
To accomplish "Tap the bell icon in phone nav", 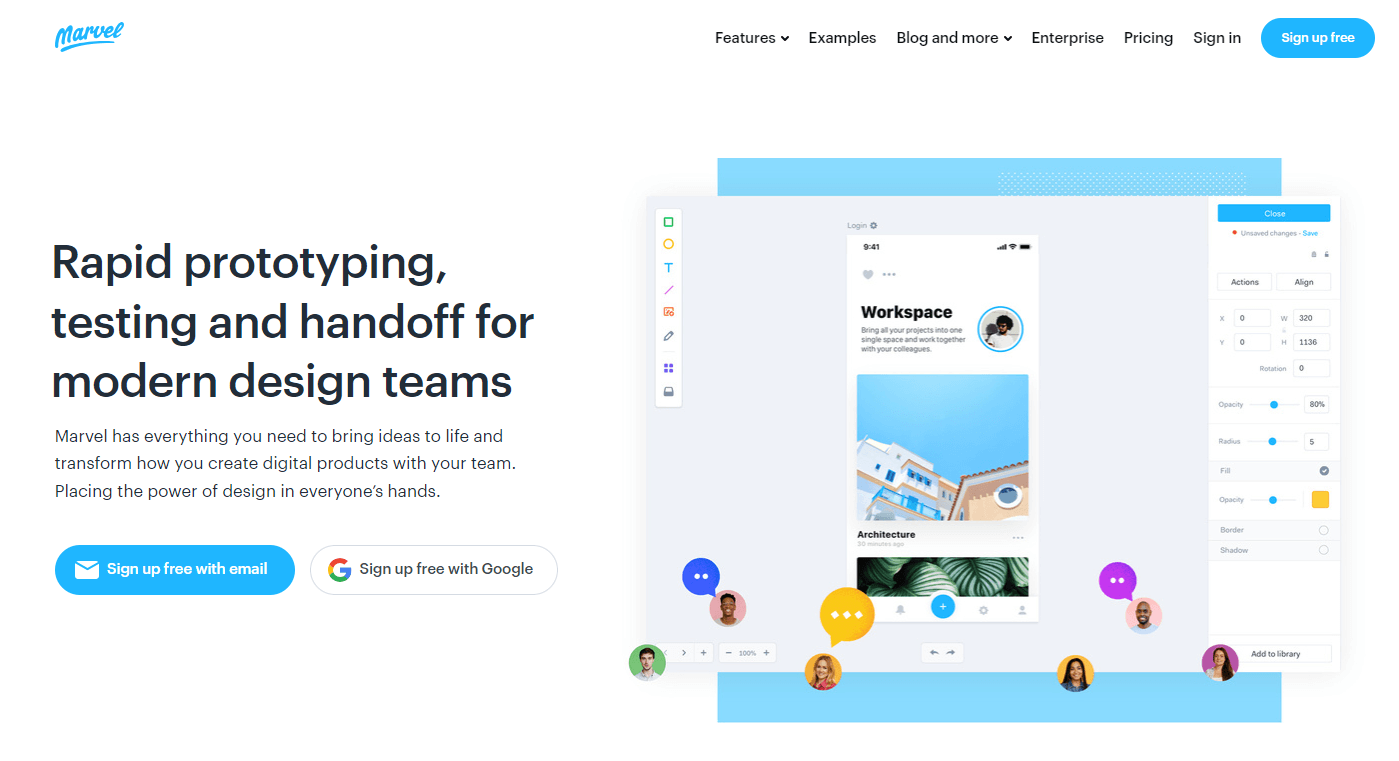I will click(x=900, y=609).
